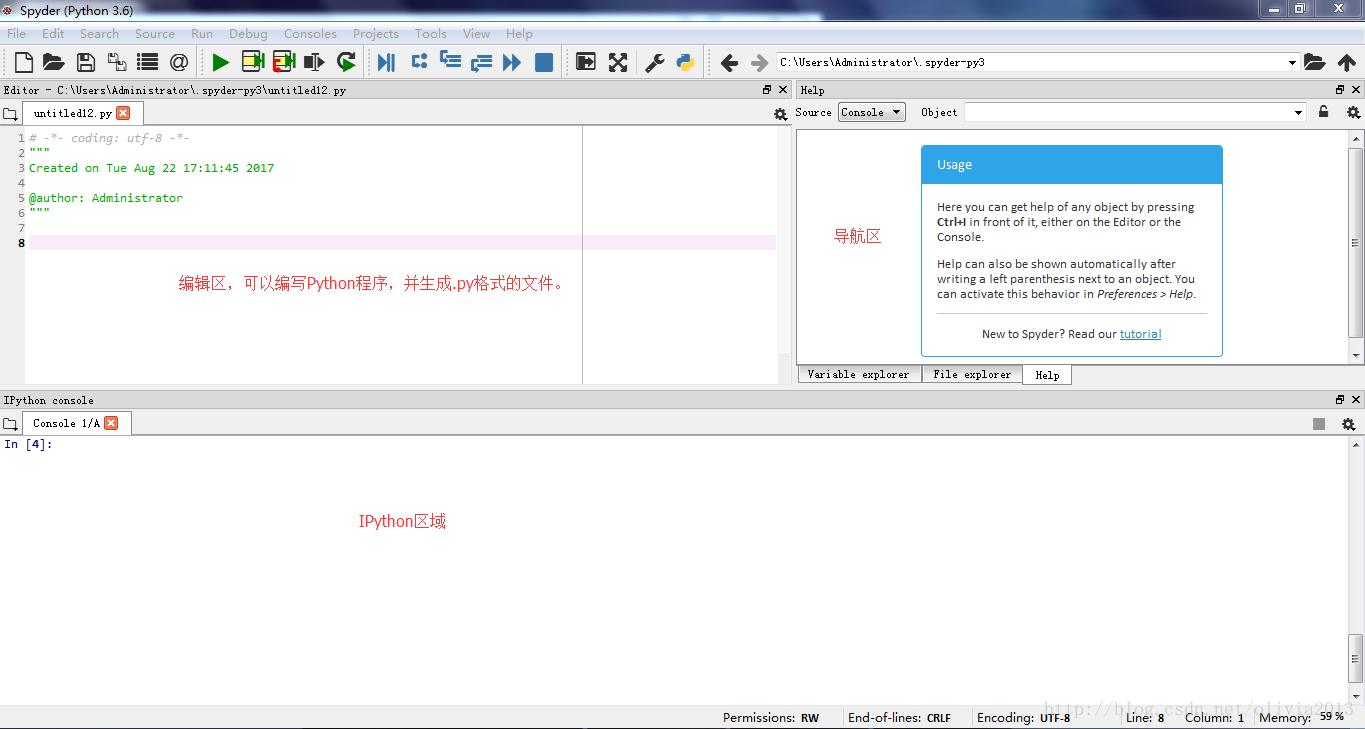Open the Consoles menu
1365x729 pixels.
tap(310, 33)
